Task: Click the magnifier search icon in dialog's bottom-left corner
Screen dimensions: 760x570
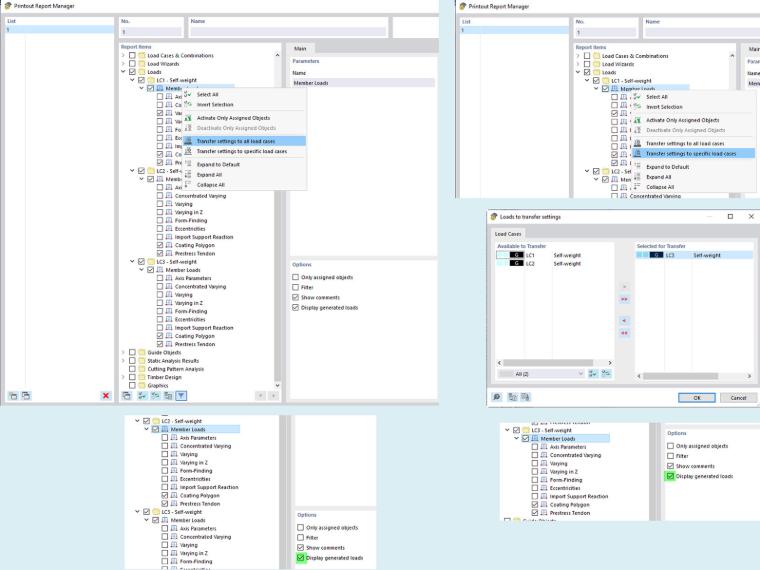Action: pyautogui.click(x=497, y=397)
